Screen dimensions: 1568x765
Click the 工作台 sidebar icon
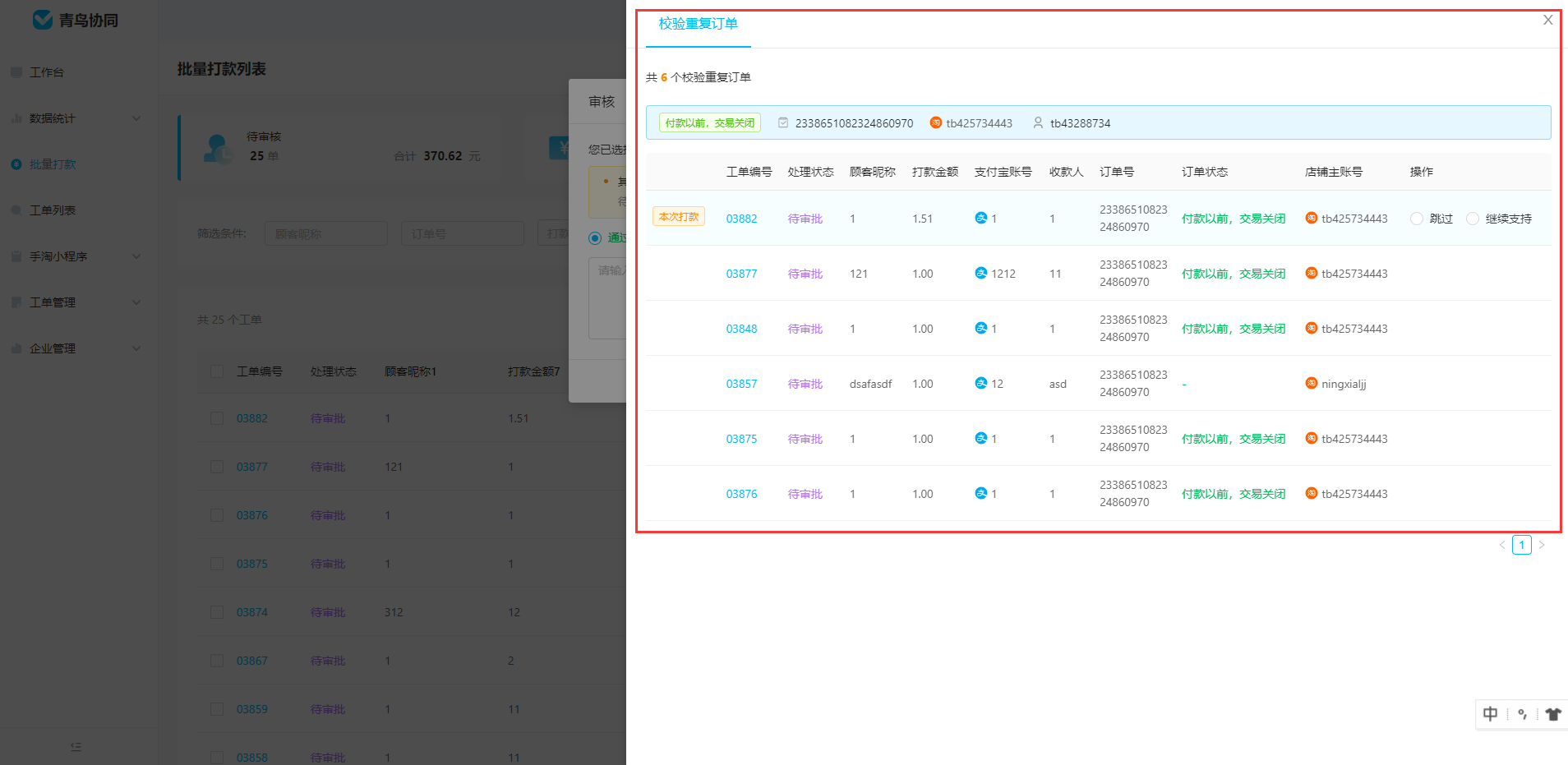click(16, 72)
